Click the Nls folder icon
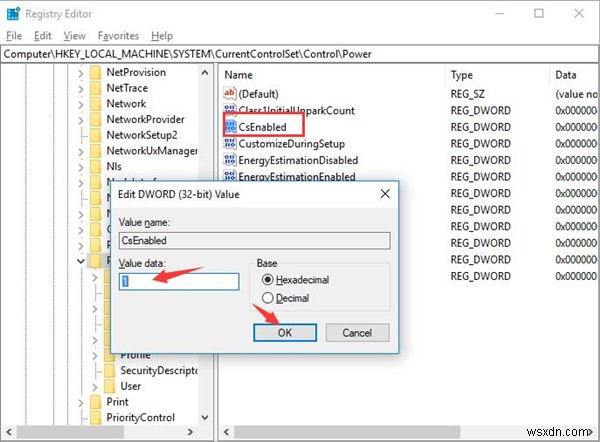The width and height of the screenshot is (600, 442). click(x=95, y=166)
